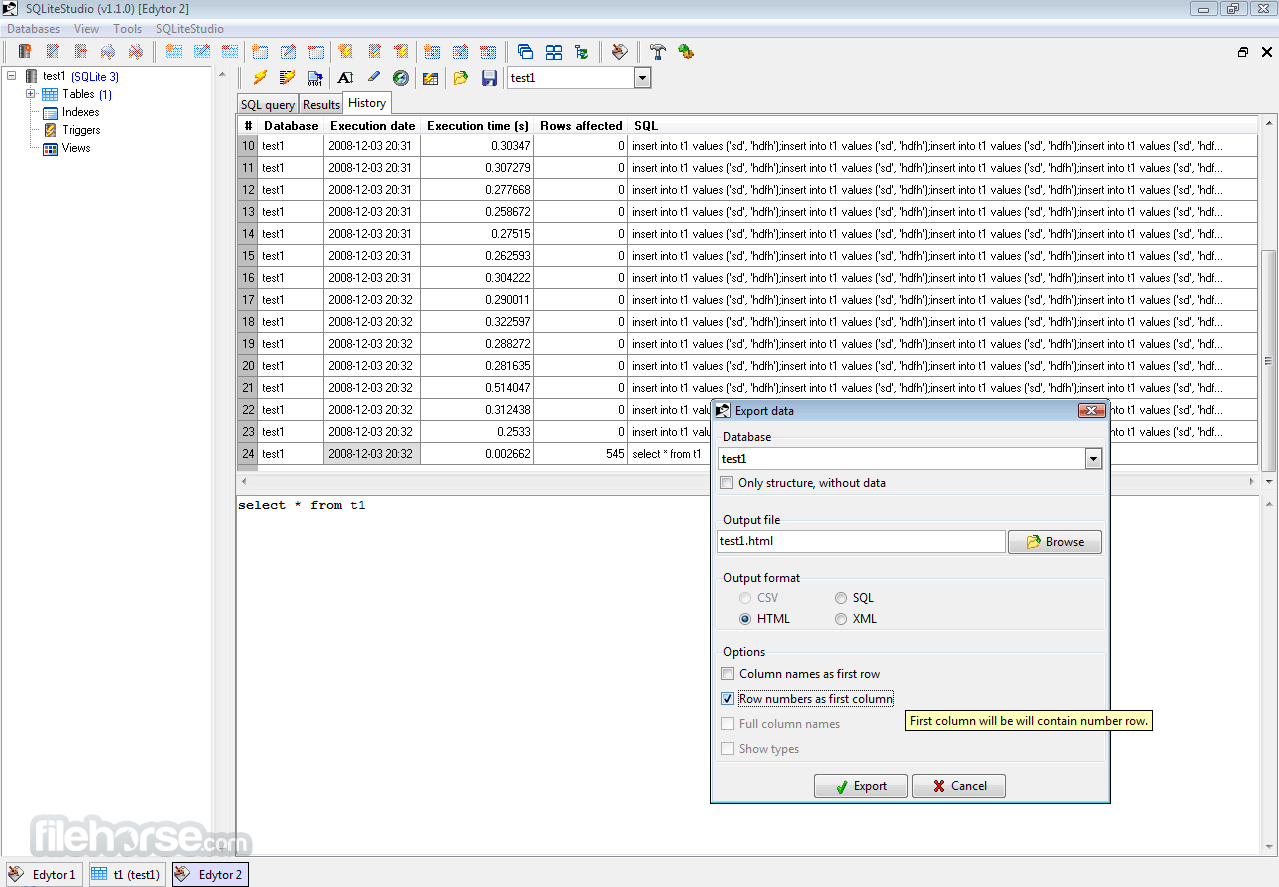Click the new table icon in toolbar
The image size is (1279, 887).
tap(173, 51)
